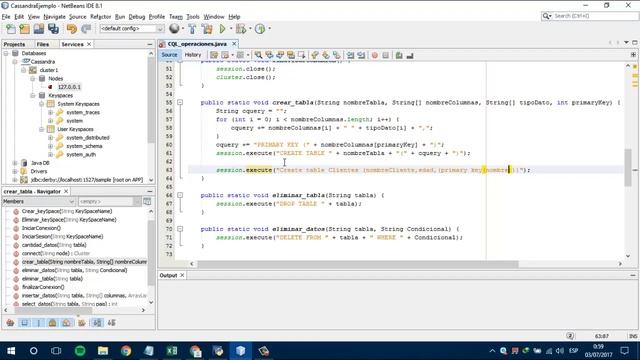
Task: Expand the Java DB node
Action: [15, 163]
